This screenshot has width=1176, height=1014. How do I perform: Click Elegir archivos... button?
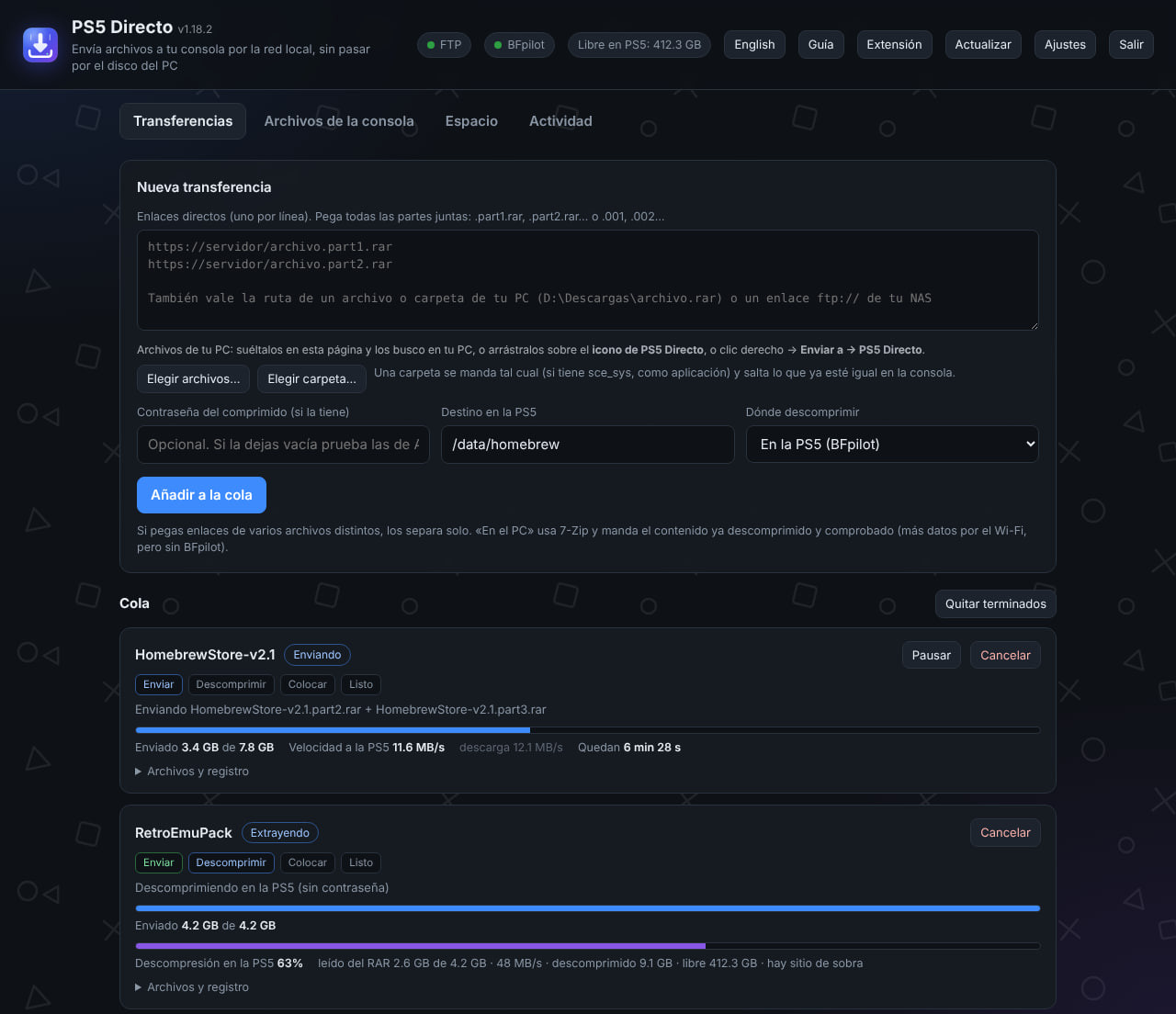coord(194,379)
